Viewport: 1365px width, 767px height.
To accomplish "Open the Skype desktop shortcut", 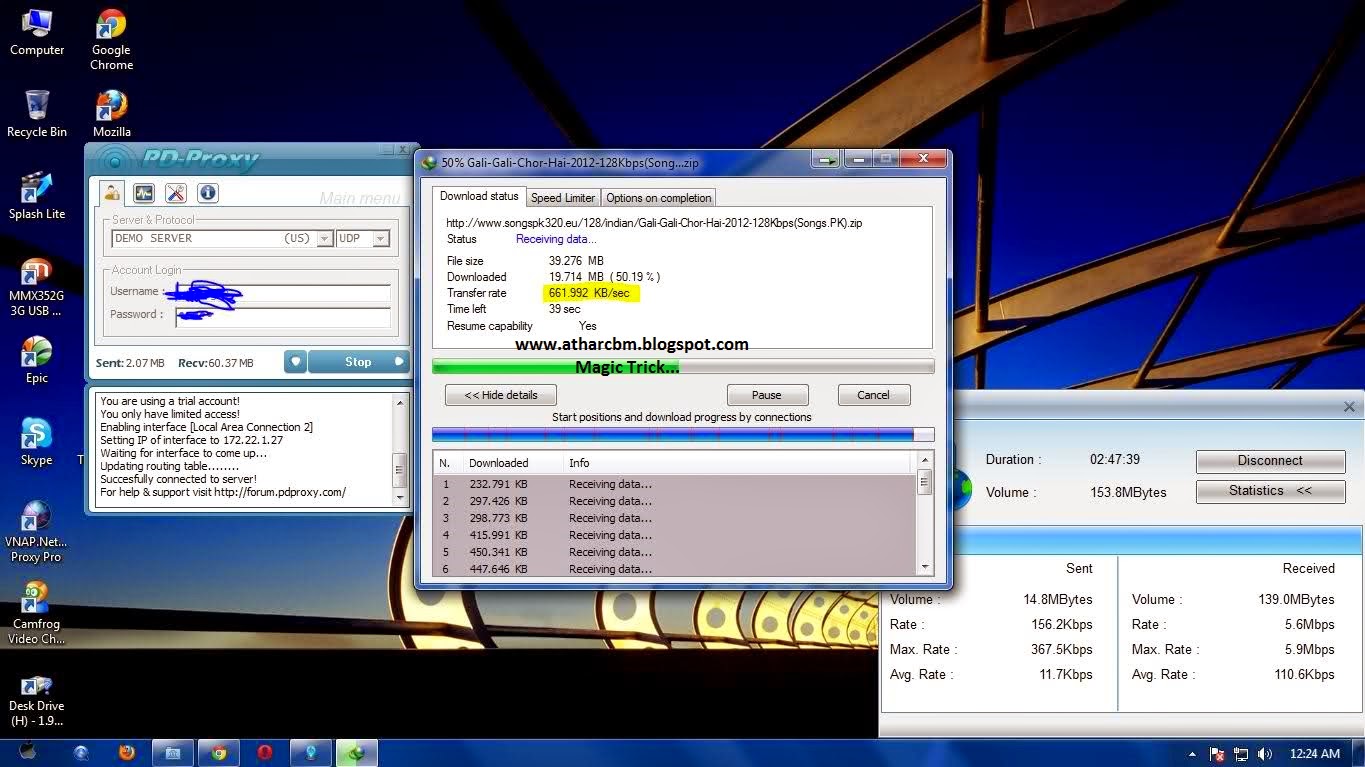I will pos(37,442).
